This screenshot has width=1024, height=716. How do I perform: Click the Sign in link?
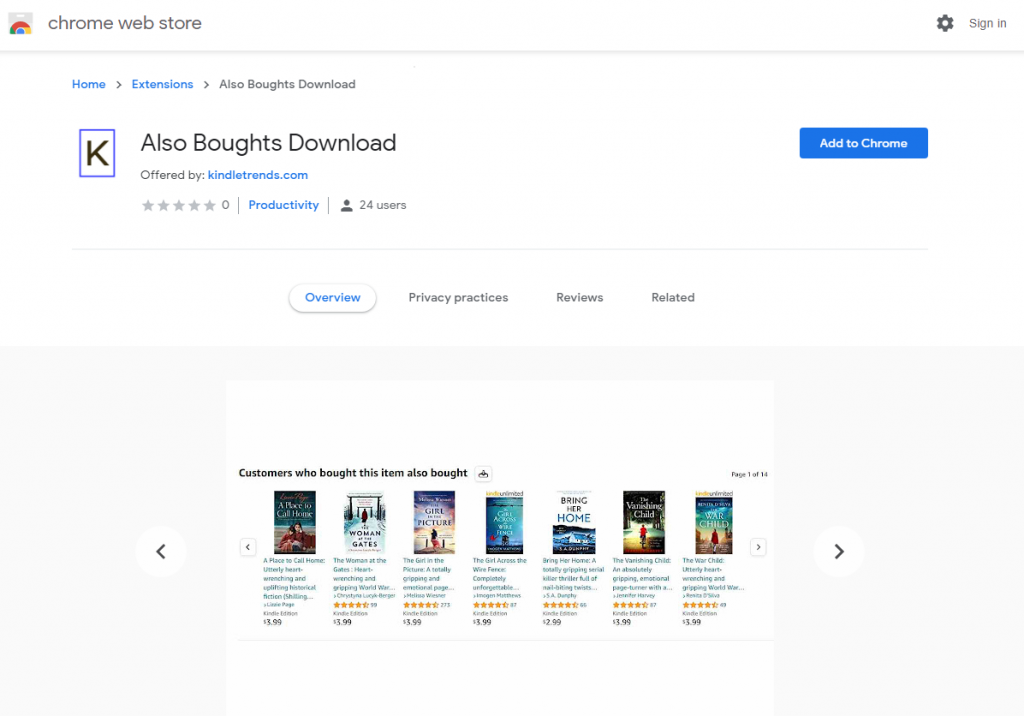click(987, 24)
